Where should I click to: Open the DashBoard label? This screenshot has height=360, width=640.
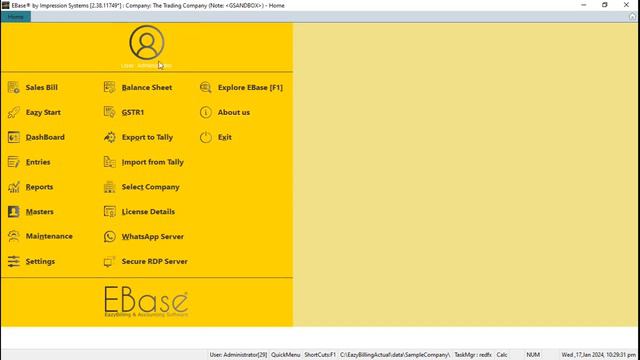[45, 137]
